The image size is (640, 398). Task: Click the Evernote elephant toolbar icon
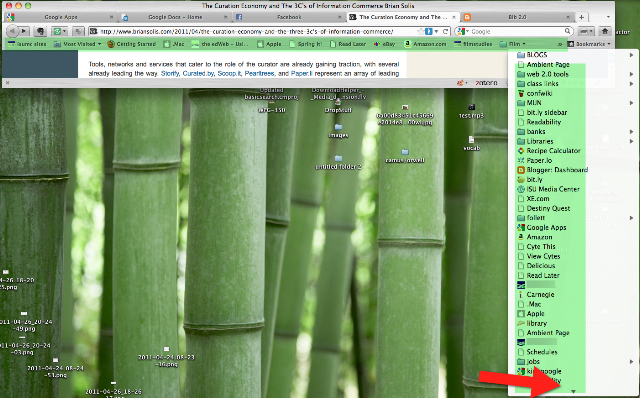tap(40, 31)
